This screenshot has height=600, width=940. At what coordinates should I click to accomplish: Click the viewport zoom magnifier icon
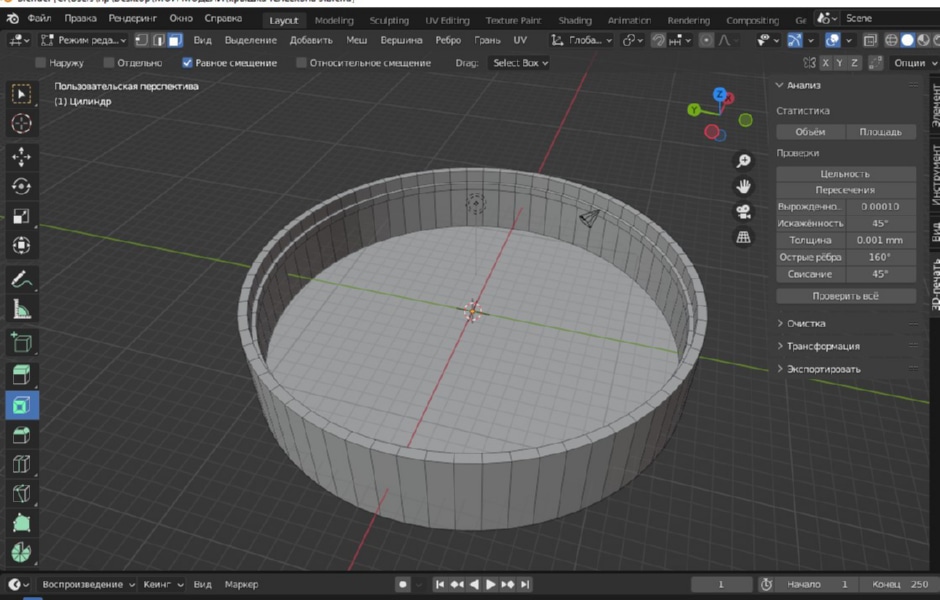click(x=743, y=161)
